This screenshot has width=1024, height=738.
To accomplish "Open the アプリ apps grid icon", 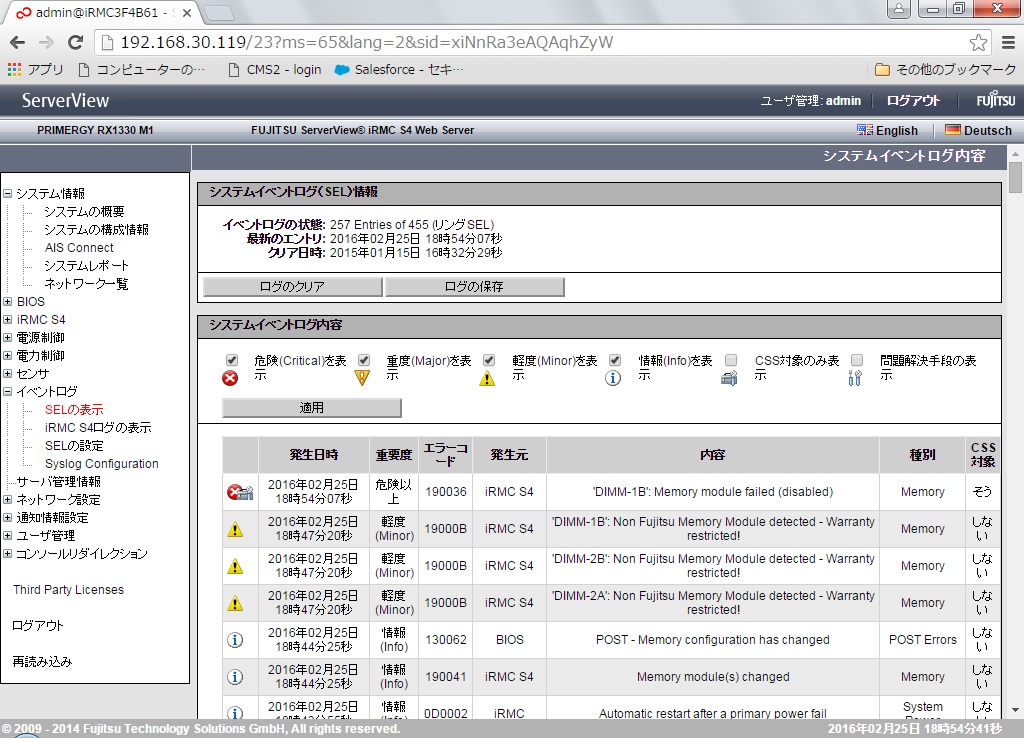I will pos(14,70).
